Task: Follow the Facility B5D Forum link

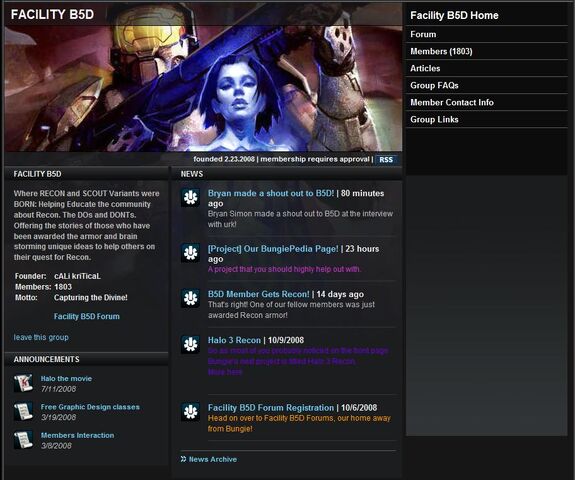Action: click(x=87, y=316)
